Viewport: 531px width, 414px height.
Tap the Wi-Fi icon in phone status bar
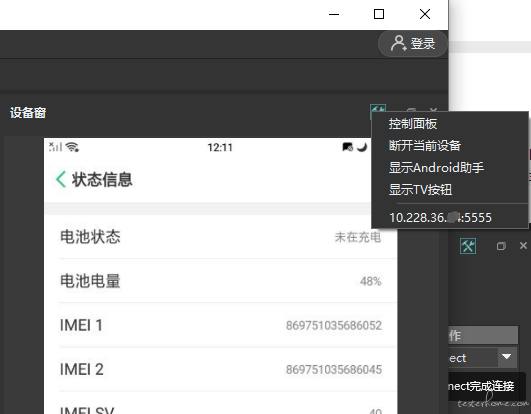(72, 147)
